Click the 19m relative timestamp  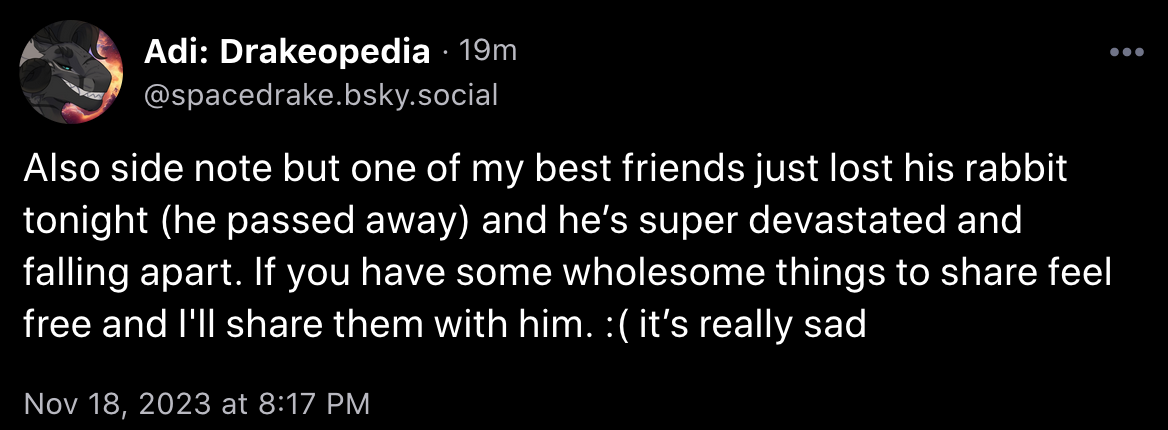488,51
